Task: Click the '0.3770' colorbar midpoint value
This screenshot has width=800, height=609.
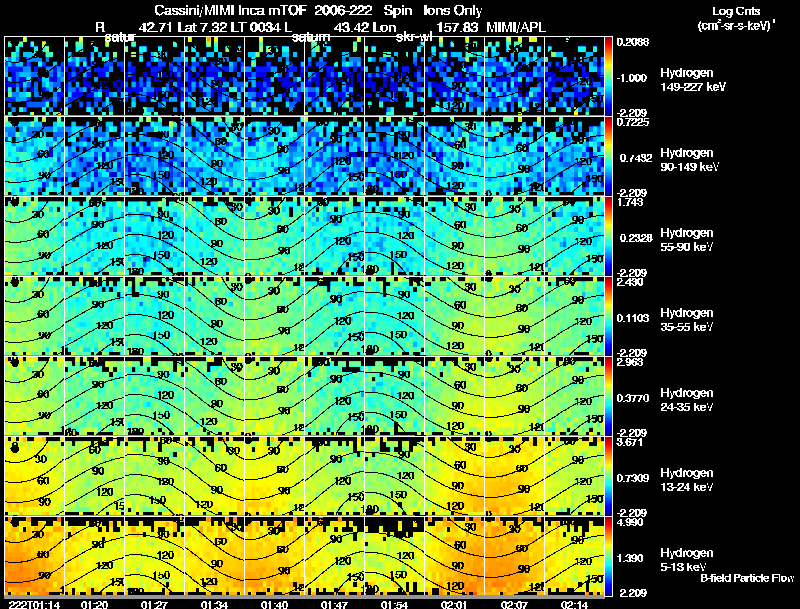Action: (x=633, y=398)
